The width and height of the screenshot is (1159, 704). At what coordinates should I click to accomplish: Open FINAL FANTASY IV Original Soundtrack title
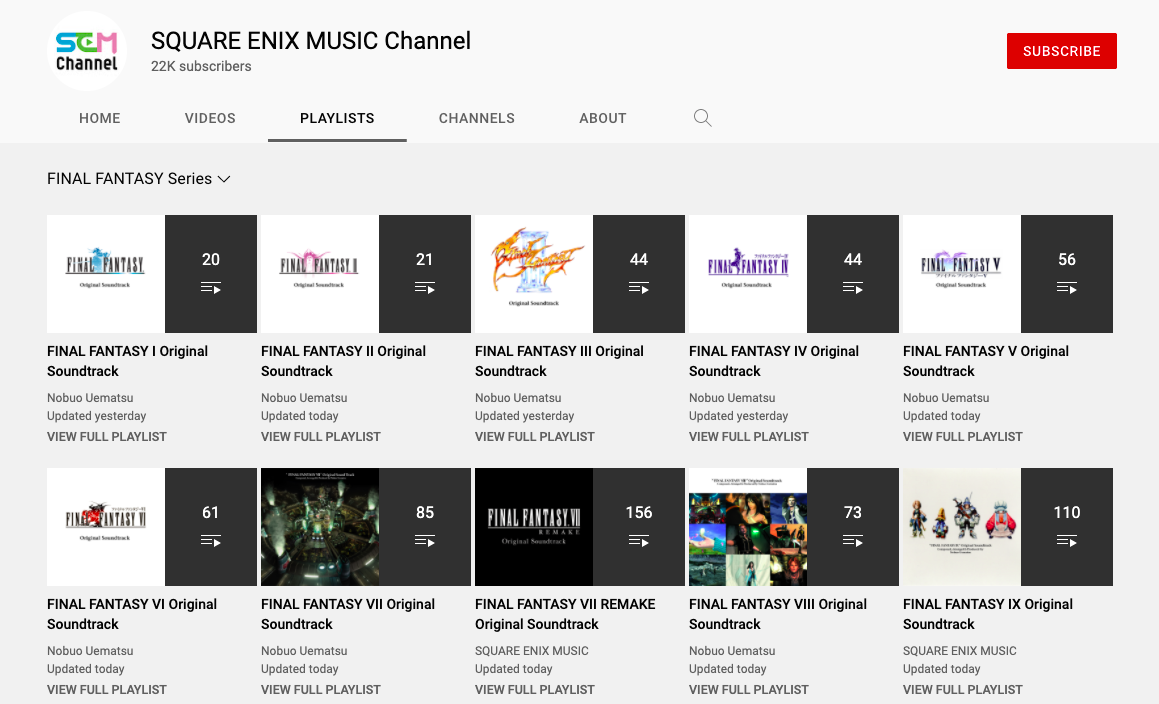pyautogui.click(x=774, y=361)
